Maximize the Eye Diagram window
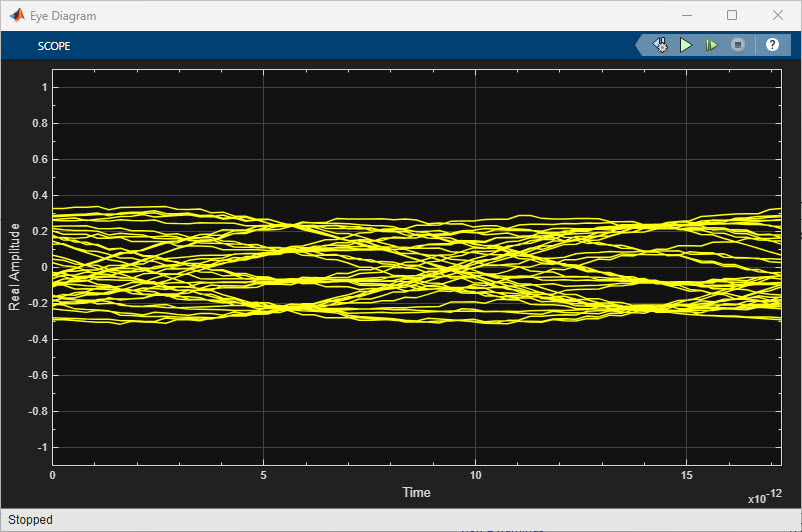Image resolution: width=802 pixels, height=532 pixels. click(732, 15)
